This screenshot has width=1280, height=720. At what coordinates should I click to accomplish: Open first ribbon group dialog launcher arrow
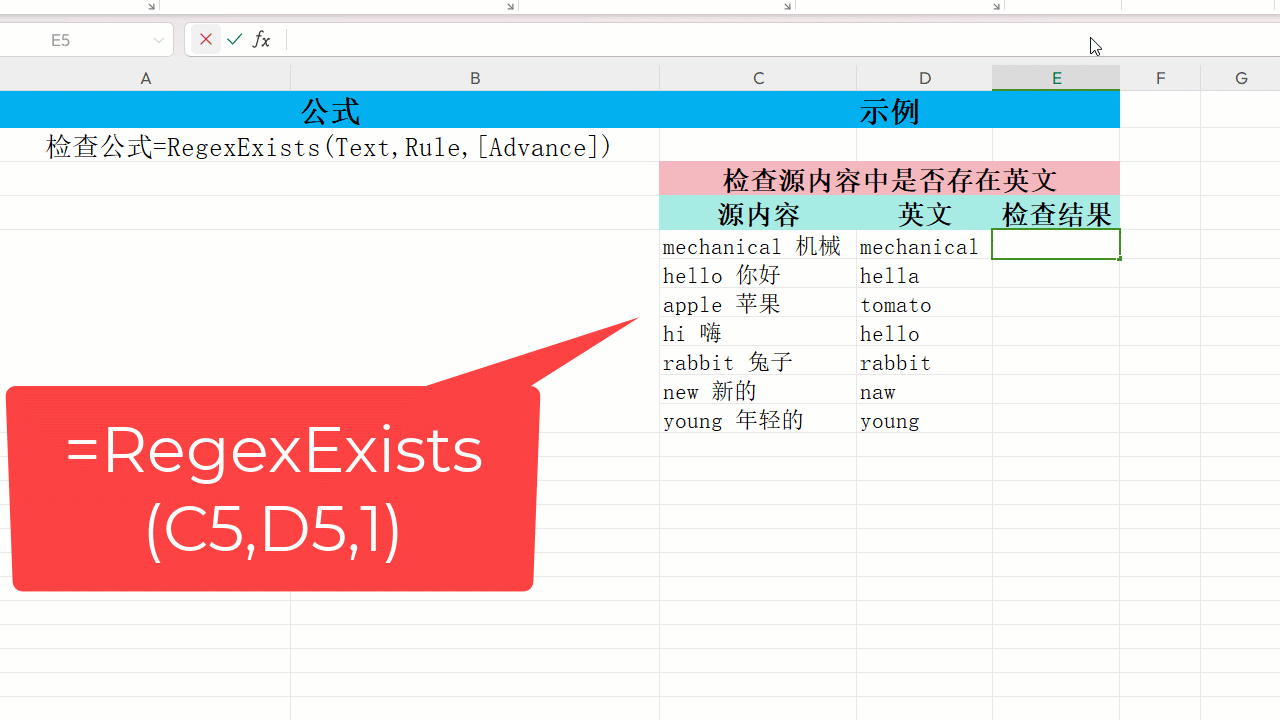[152, 6]
